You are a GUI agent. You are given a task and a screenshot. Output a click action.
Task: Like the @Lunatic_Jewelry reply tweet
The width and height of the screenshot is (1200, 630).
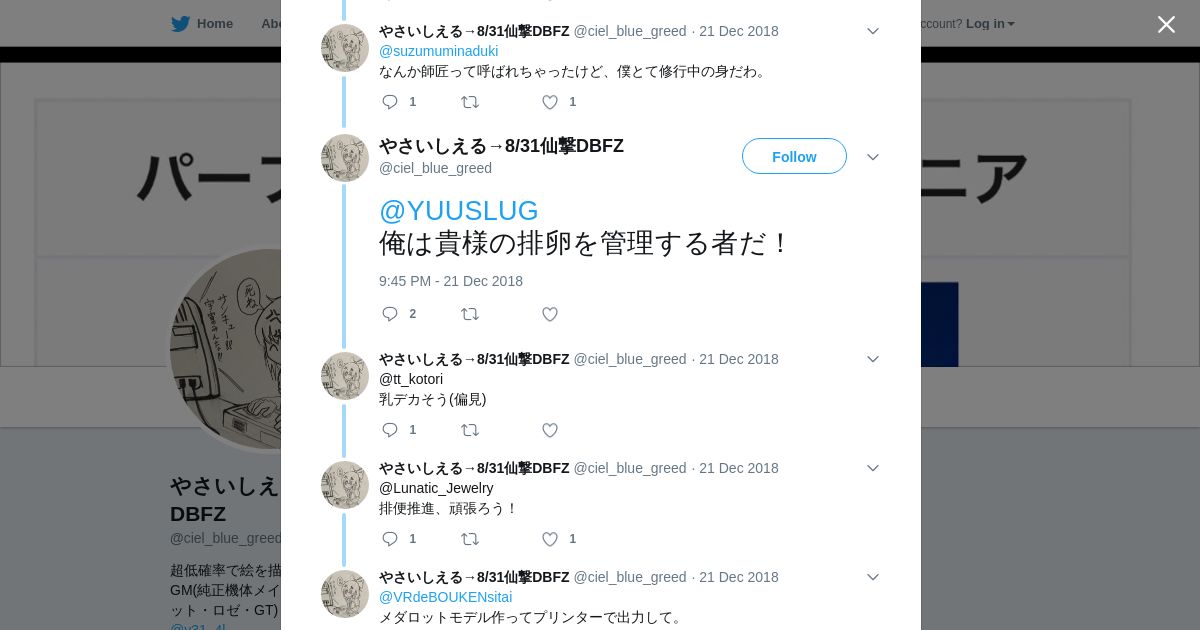550,539
